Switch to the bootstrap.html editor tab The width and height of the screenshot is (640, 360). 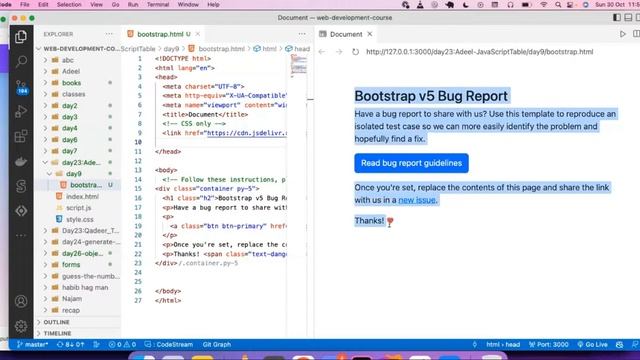(160, 34)
